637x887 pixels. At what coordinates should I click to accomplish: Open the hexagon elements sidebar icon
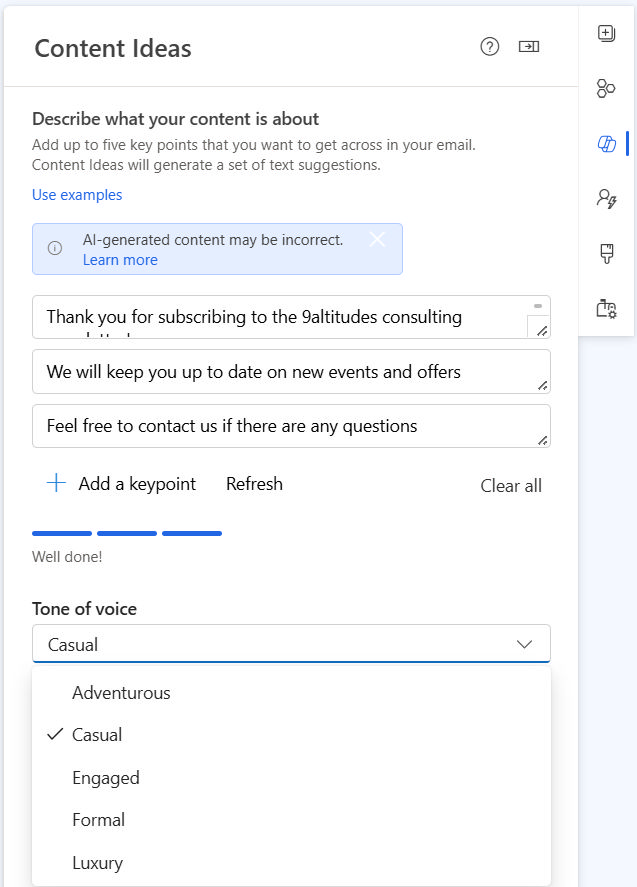point(606,89)
